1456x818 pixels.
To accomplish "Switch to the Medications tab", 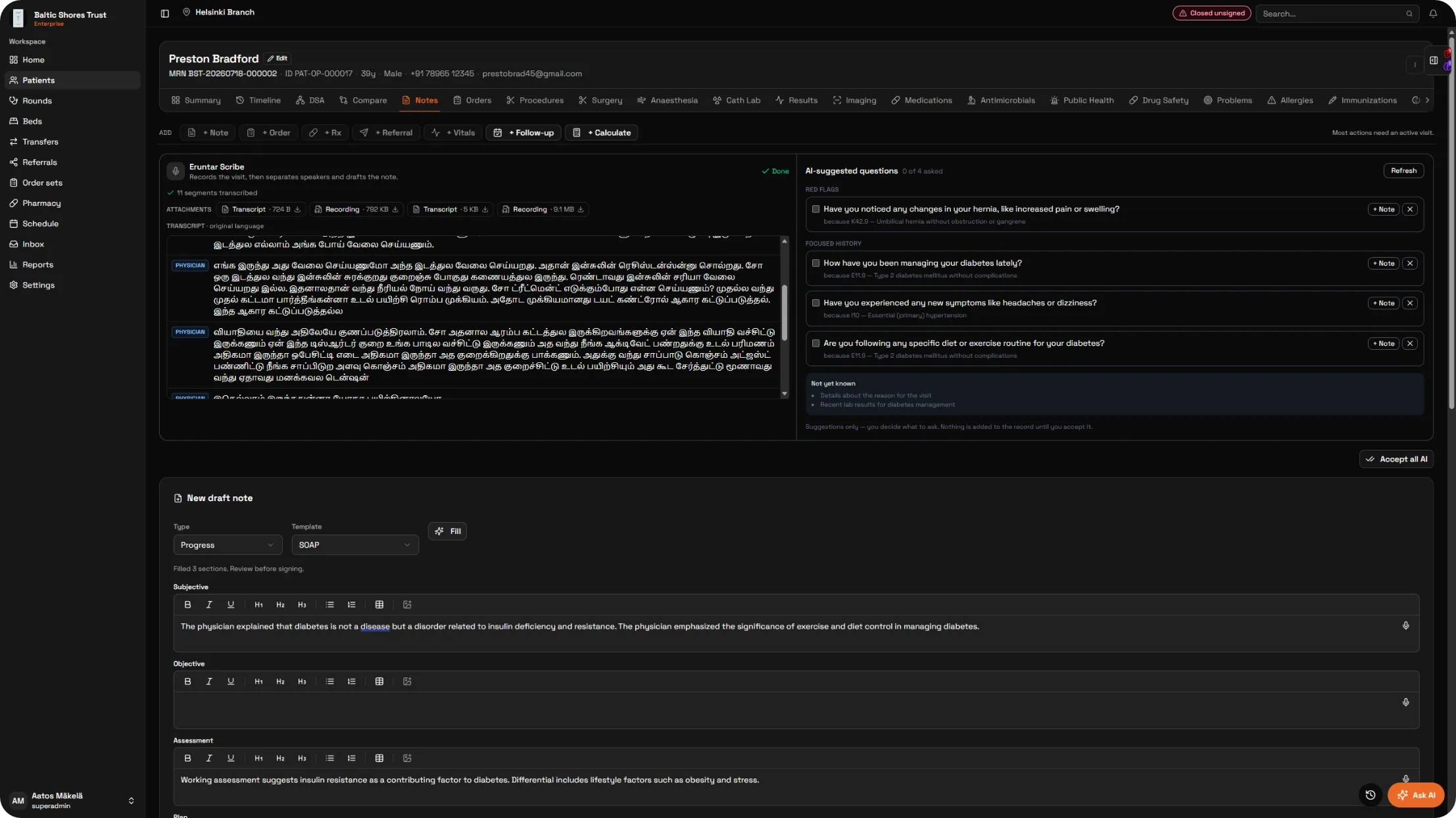I will click(x=921, y=101).
